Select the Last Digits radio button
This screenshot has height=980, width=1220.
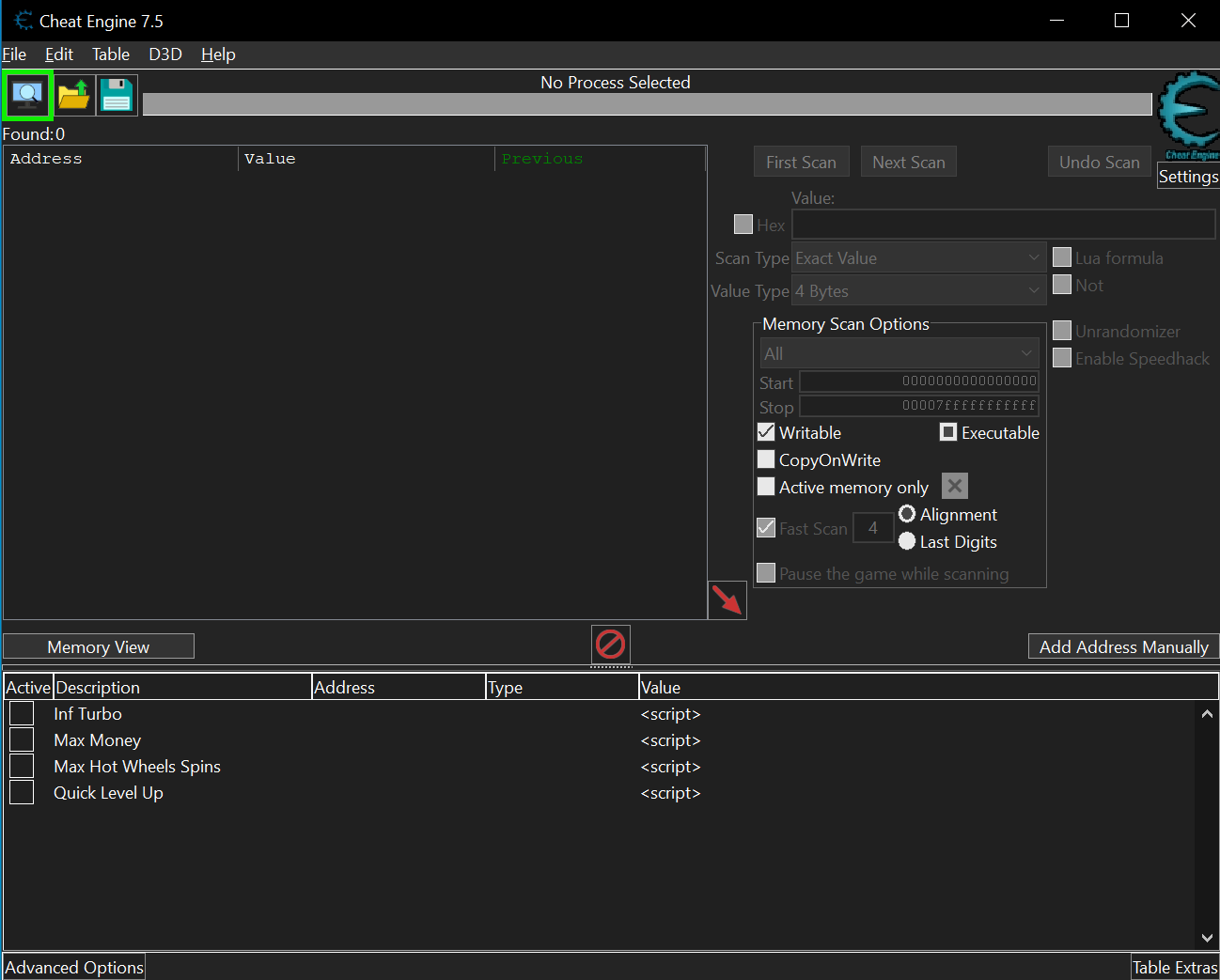907,540
